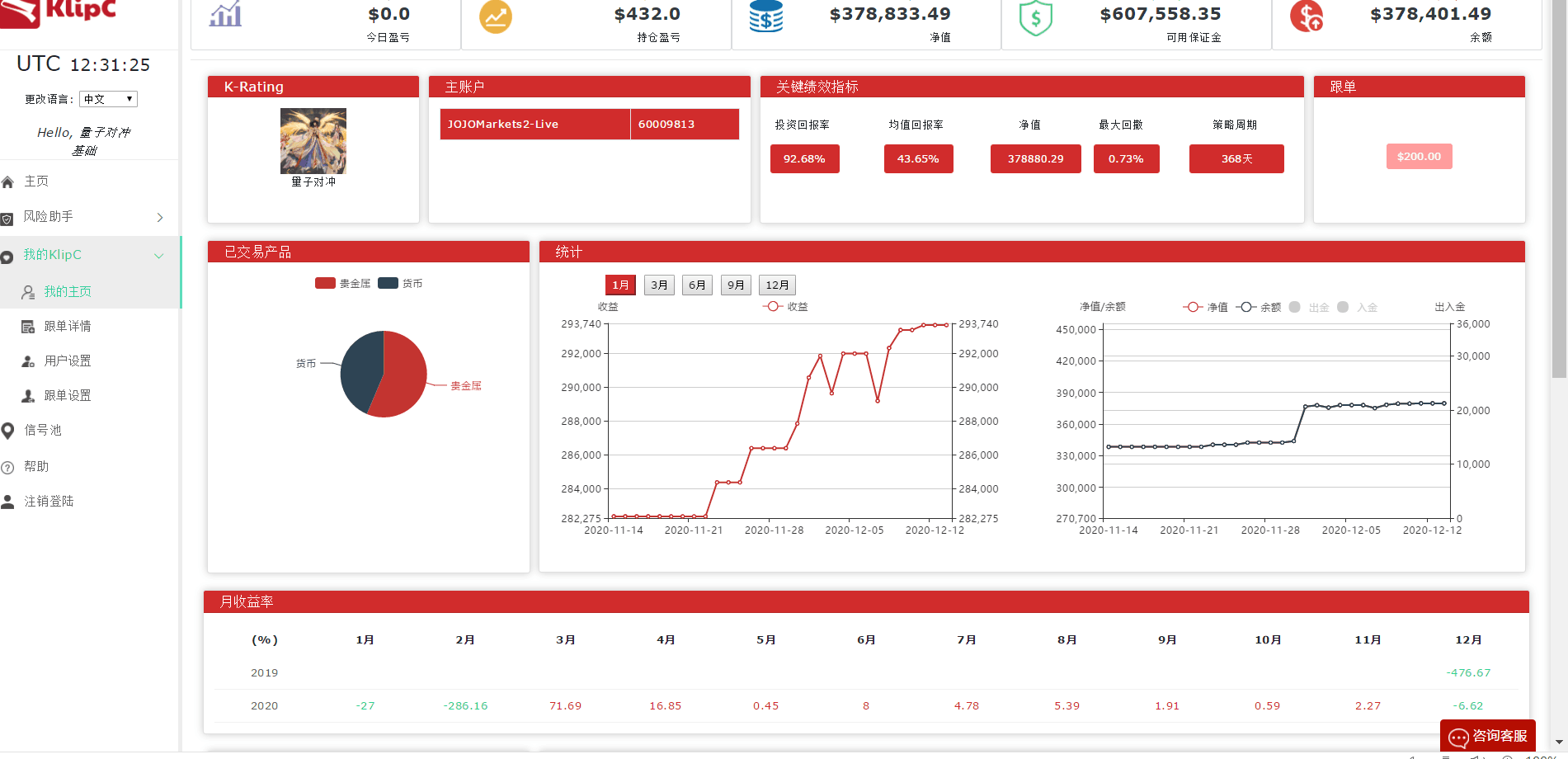
Task: Open the 咨询客服 chat button
Action: [x=1488, y=736]
